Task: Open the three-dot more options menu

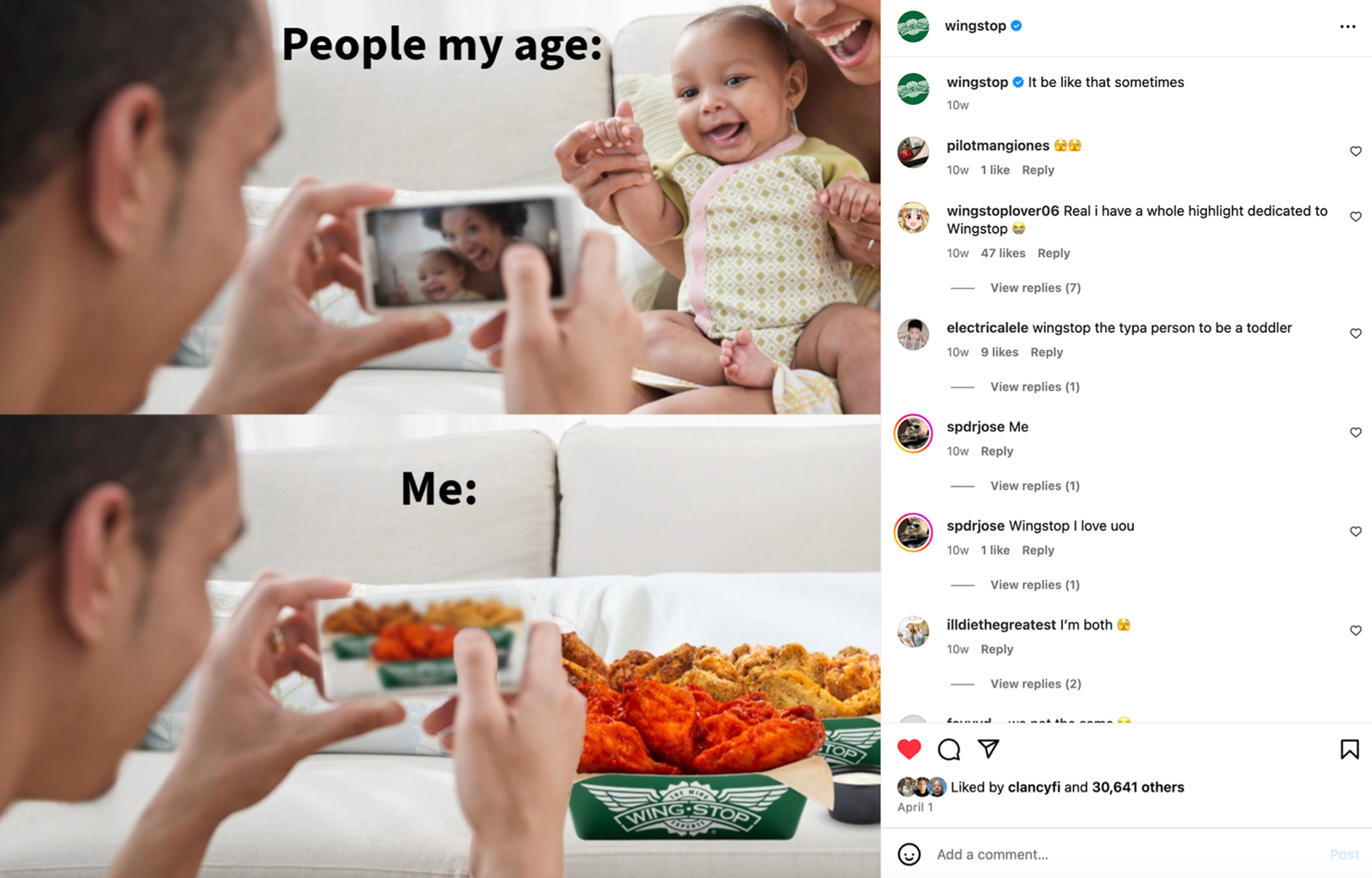Action: [x=1347, y=26]
